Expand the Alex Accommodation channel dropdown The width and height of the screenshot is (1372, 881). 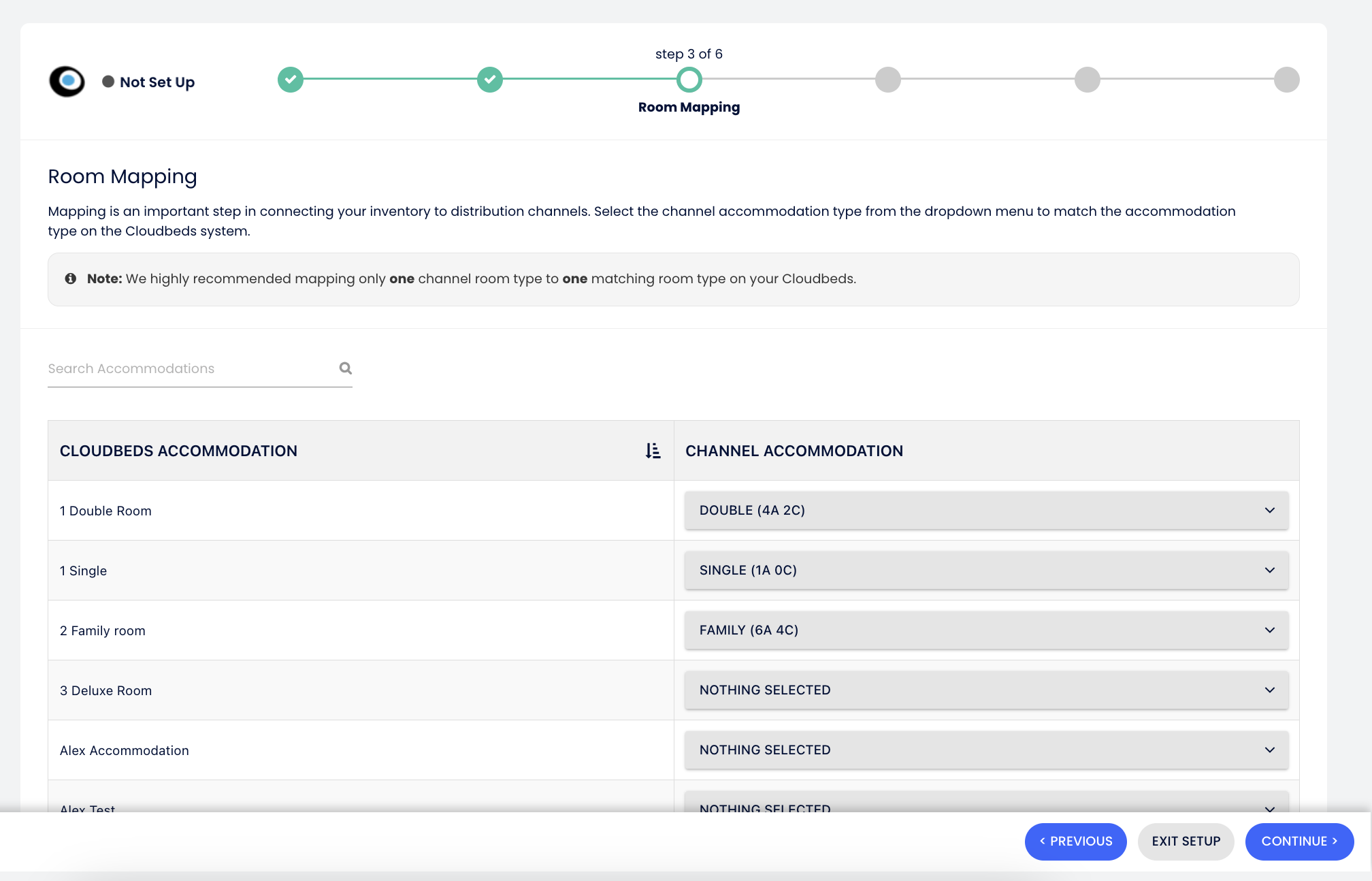click(x=986, y=750)
